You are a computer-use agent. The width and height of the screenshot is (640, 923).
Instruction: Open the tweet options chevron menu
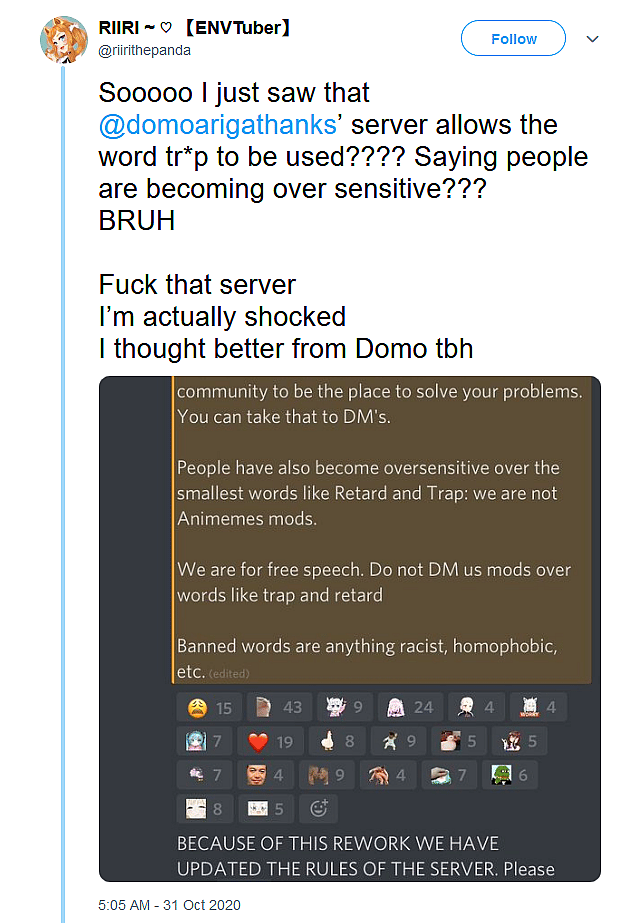(x=592, y=39)
